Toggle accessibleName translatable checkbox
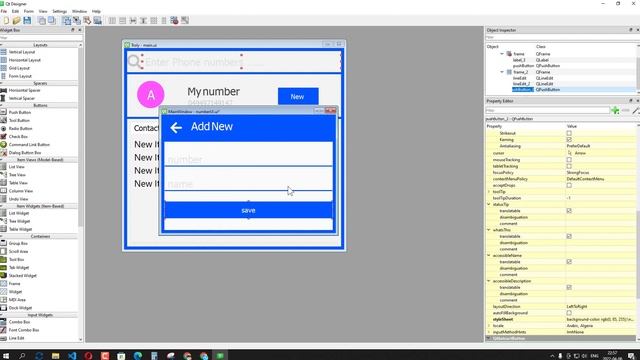This screenshot has height=360, width=640. [569, 262]
